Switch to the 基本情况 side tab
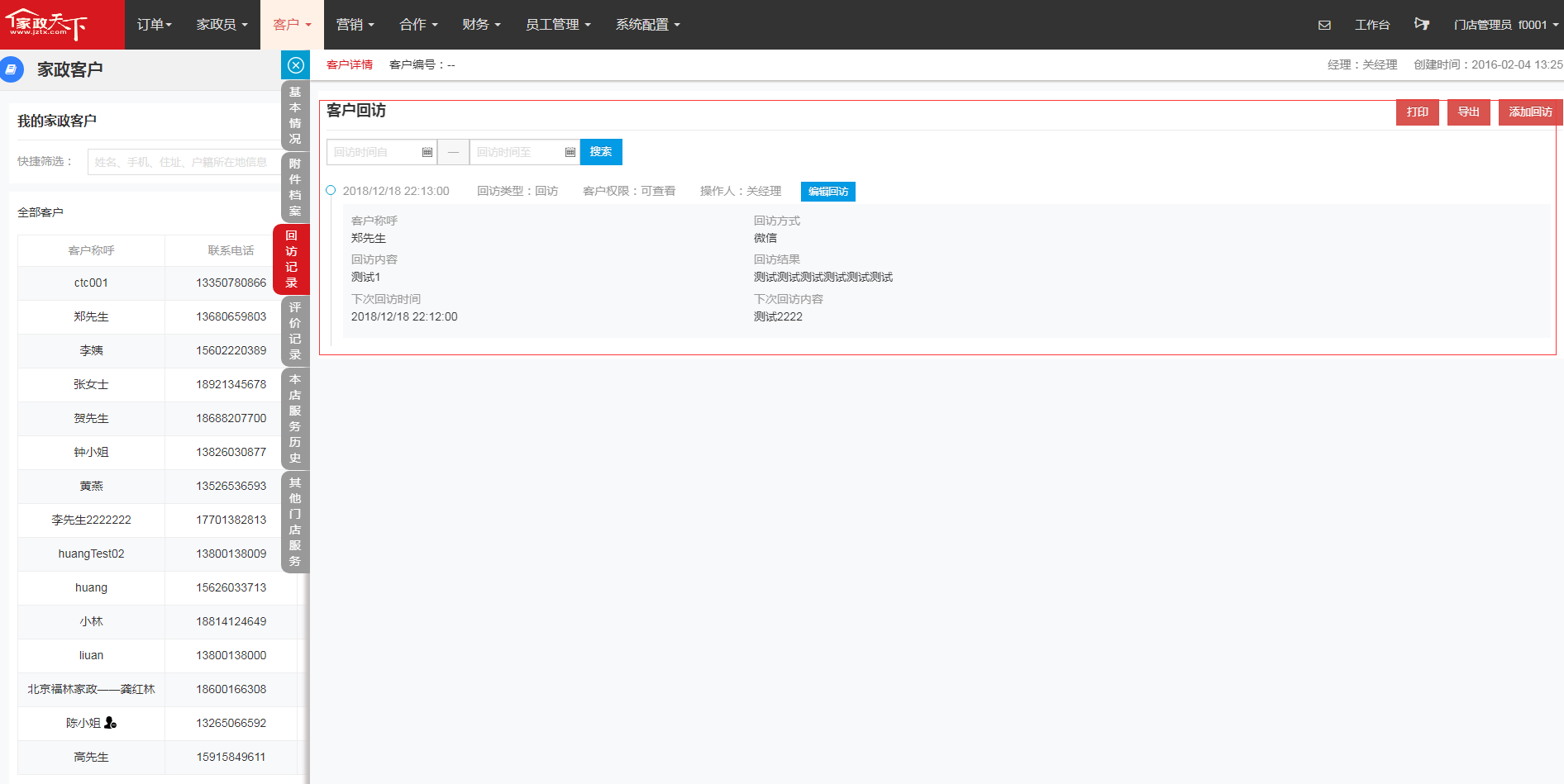Viewport: 1564px width, 784px height. 295,116
